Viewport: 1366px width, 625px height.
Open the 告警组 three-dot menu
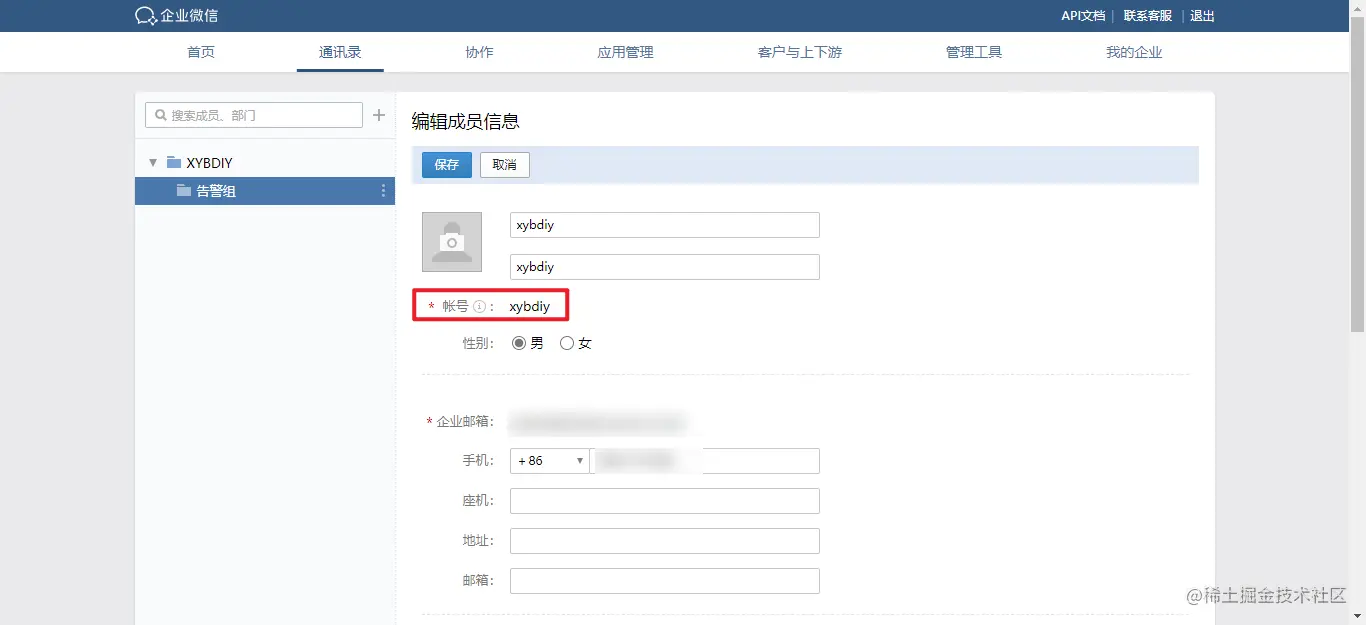tap(383, 191)
